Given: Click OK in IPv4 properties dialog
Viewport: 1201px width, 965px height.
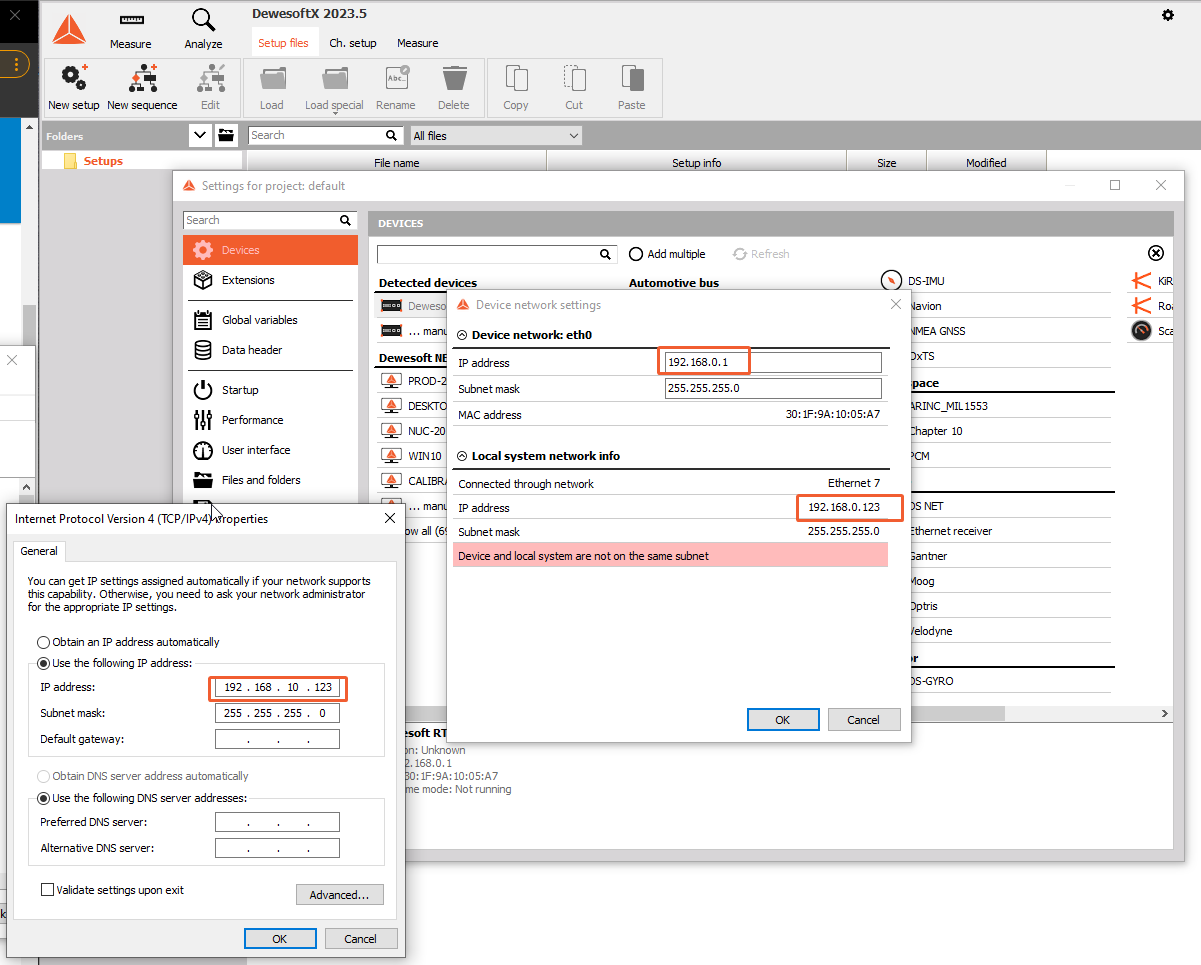Looking at the screenshot, I should [280, 939].
